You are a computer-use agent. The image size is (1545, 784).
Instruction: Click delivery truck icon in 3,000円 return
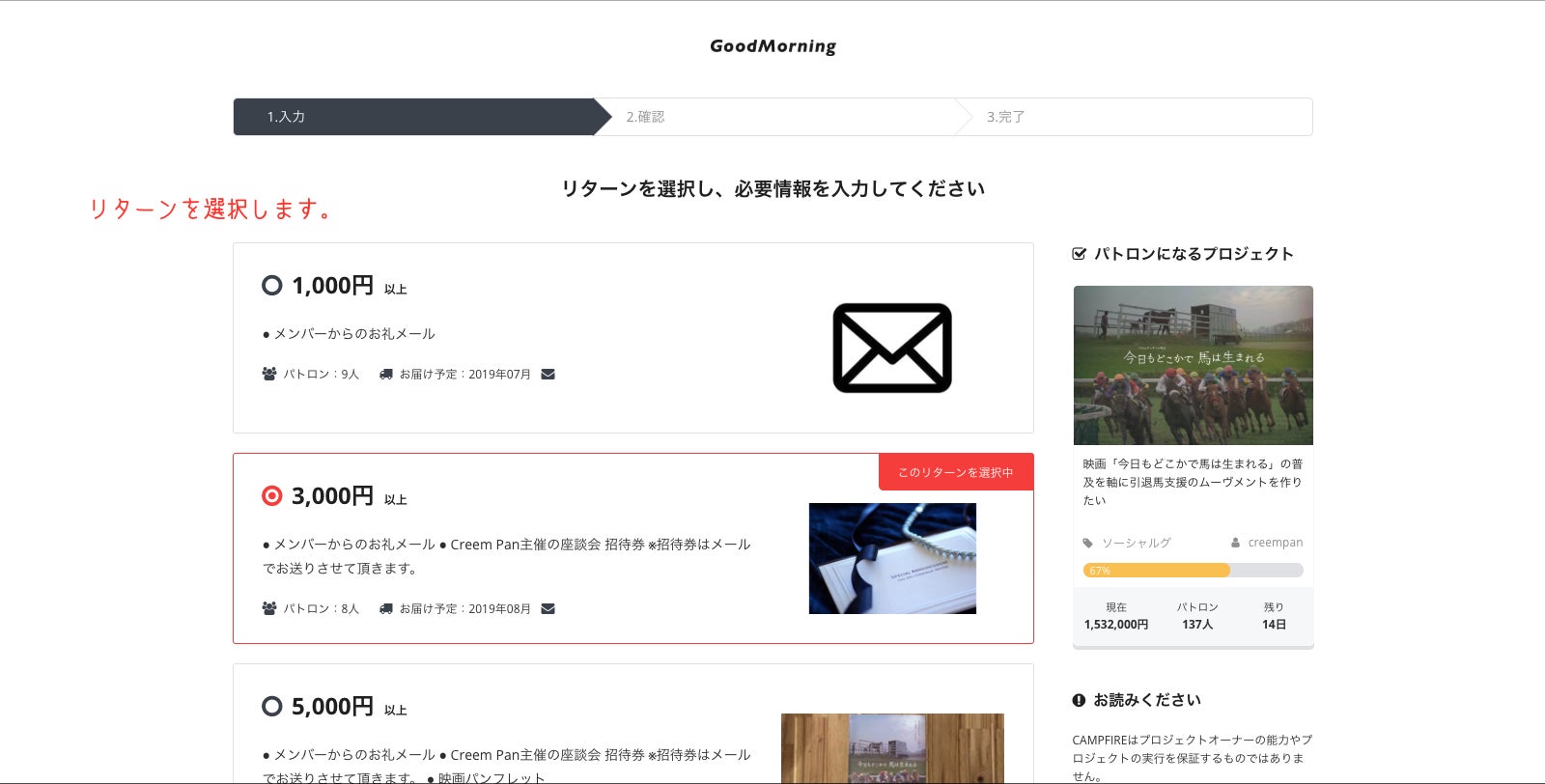pyautogui.click(x=386, y=608)
